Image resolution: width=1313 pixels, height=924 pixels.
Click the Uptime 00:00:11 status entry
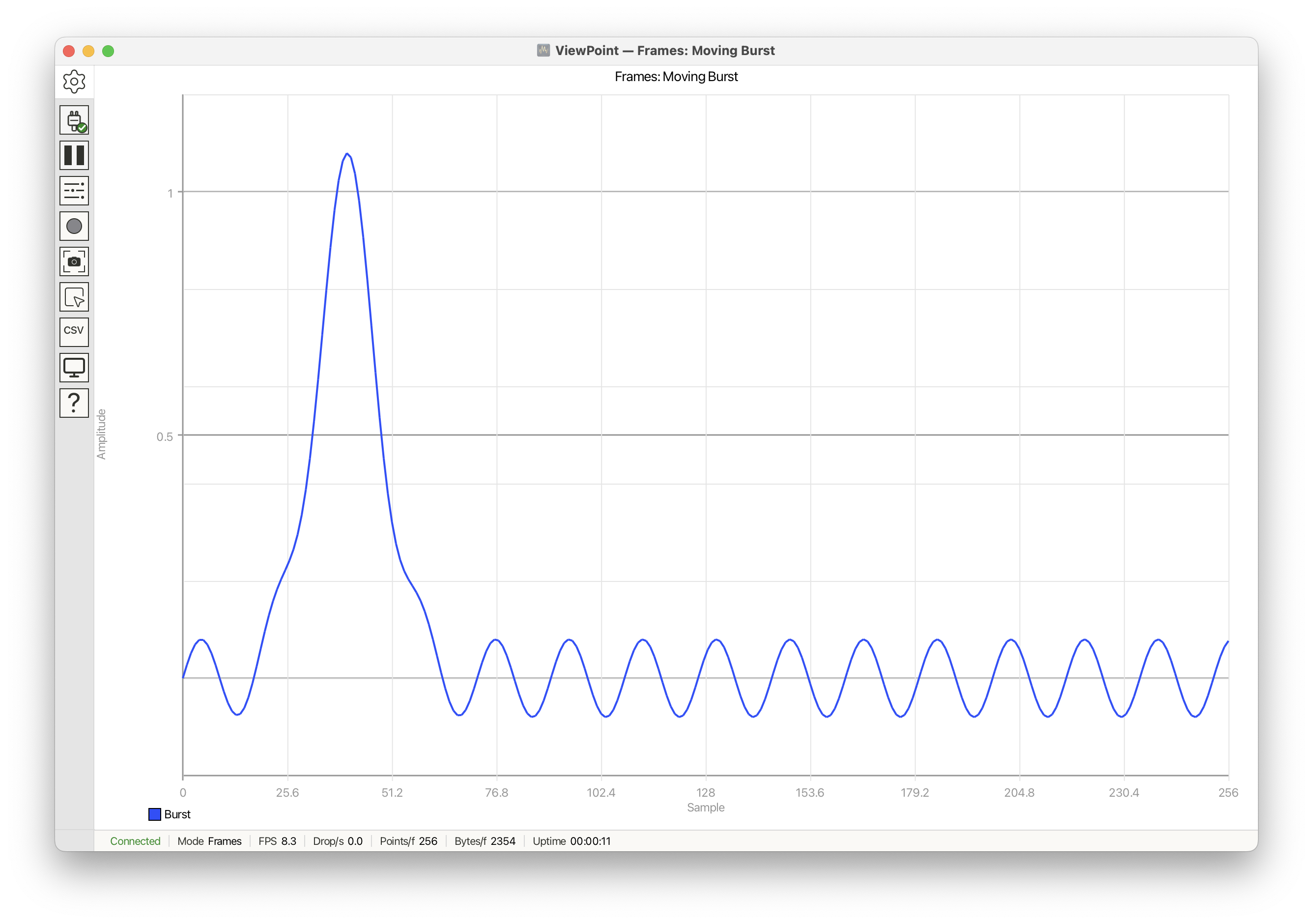tap(571, 841)
